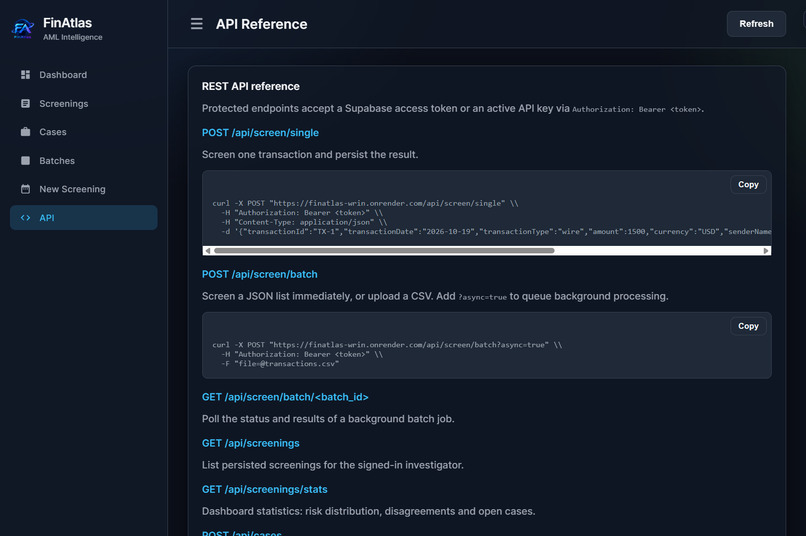Viewport: 806px width, 536px height.
Task: Click "Screen one transaction and persist the result."
Action: point(310,155)
